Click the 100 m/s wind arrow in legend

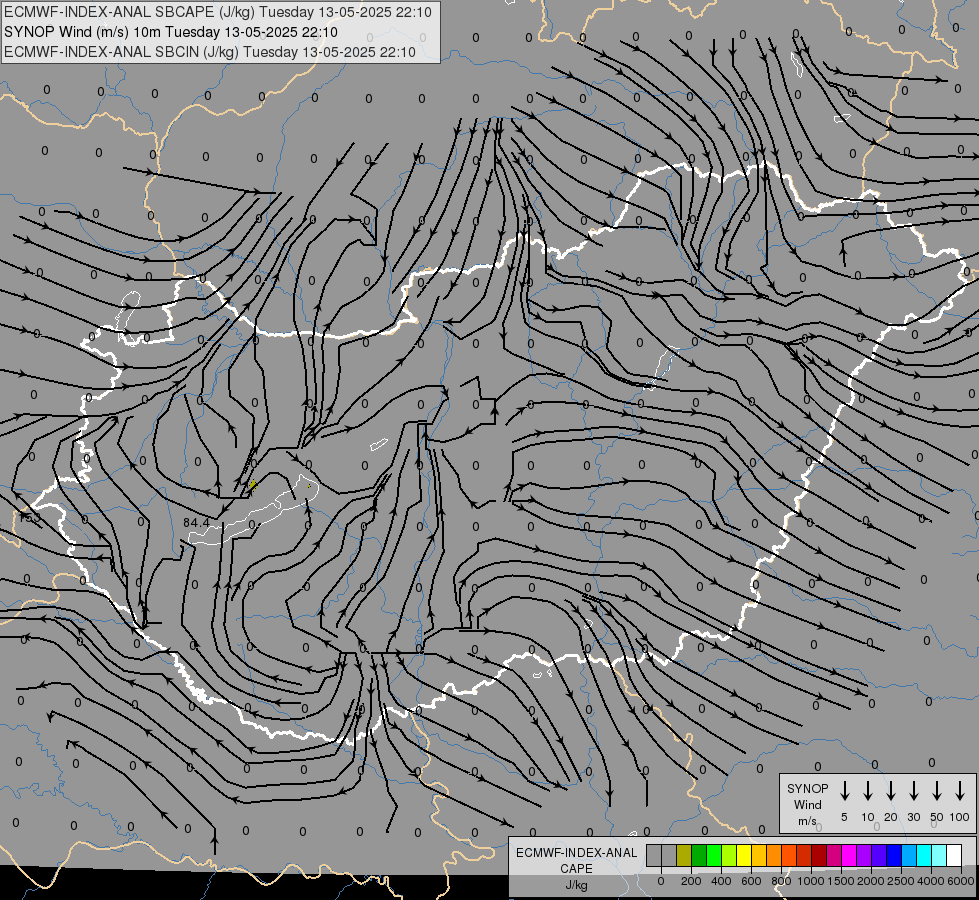[960, 790]
